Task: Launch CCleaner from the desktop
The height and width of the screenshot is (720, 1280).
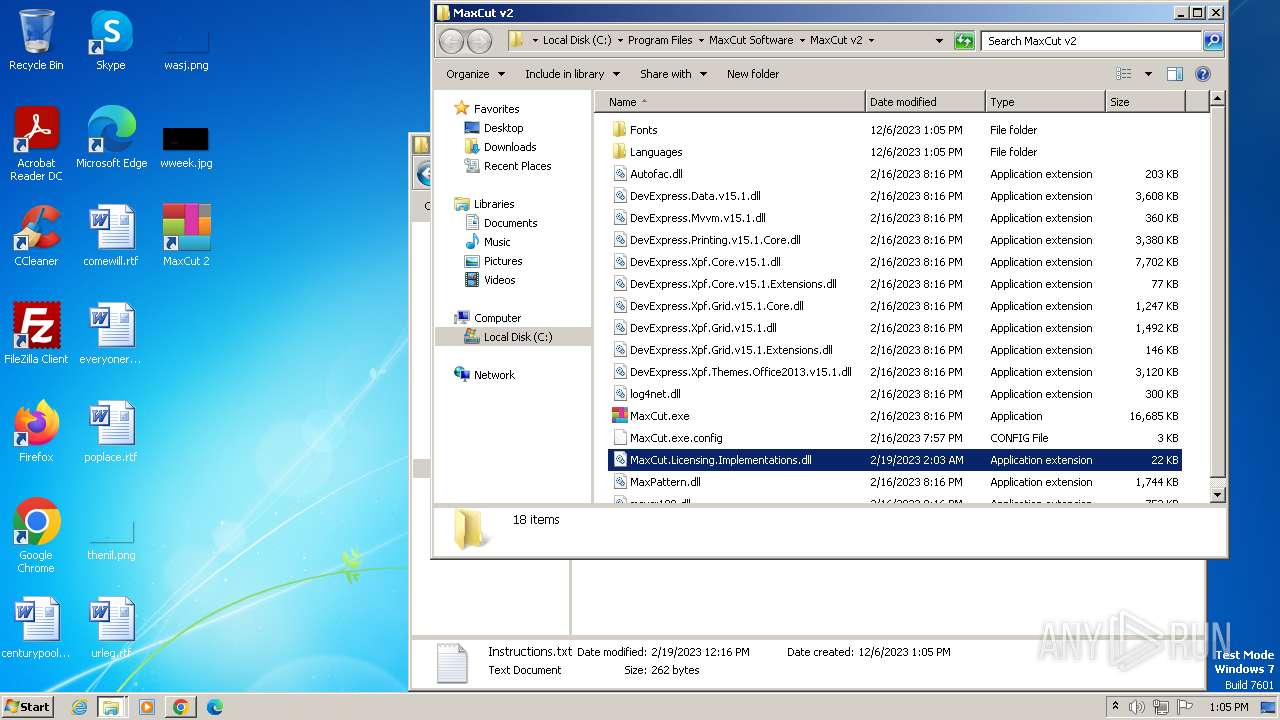Action: (36, 236)
